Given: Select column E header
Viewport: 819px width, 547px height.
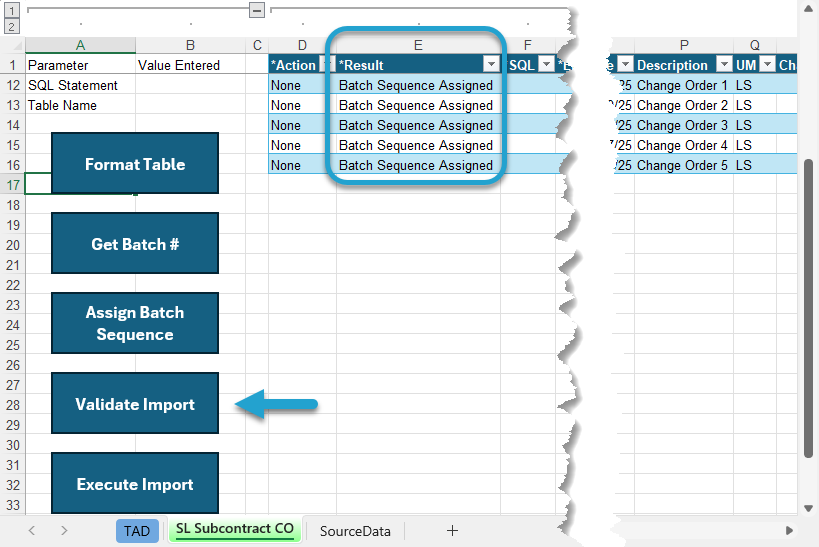Looking at the screenshot, I should [x=418, y=45].
